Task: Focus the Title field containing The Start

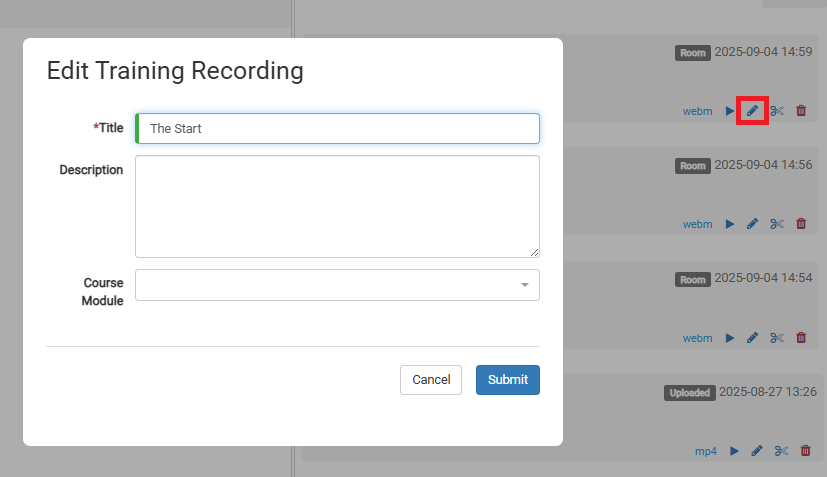Action: [x=337, y=128]
